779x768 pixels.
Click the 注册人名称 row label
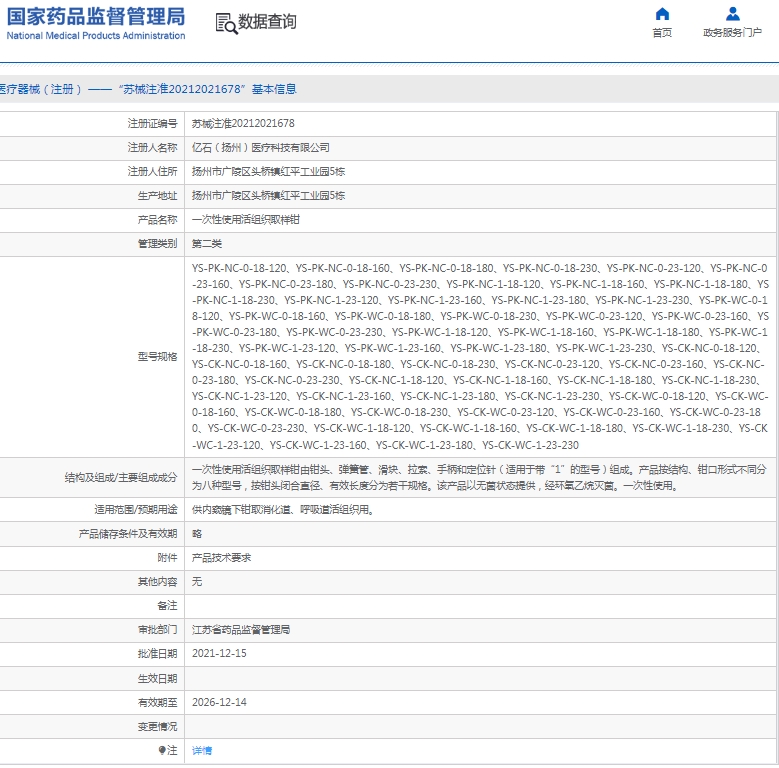tap(153, 148)
